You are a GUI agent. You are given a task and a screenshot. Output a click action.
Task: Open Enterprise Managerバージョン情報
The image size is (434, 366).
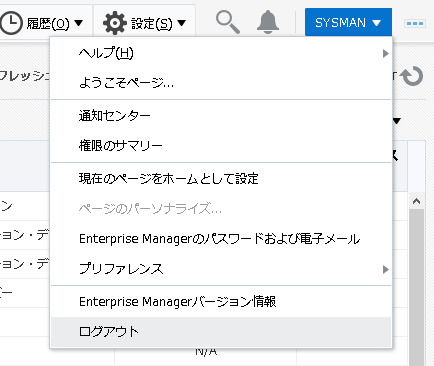(221, 302)
